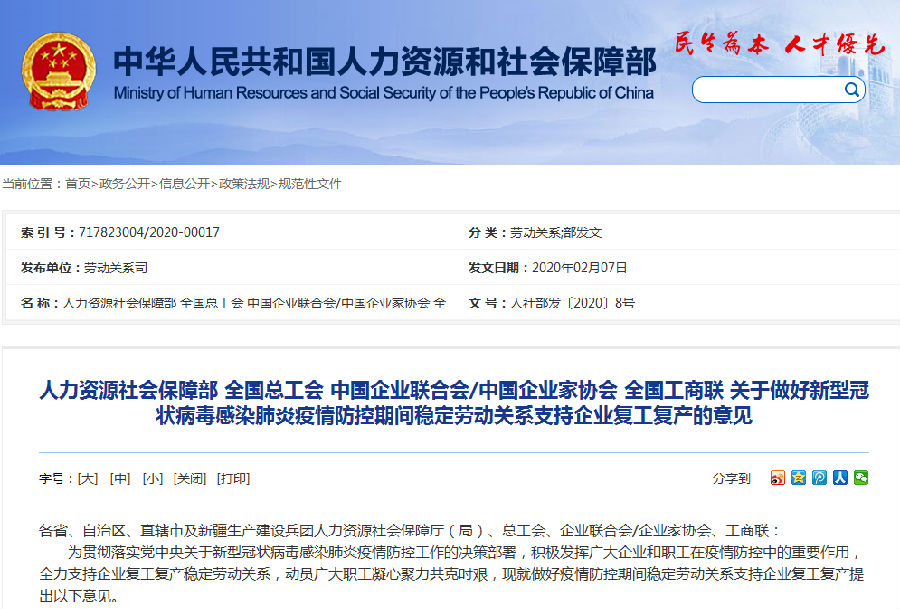Go to 首页 in breadcrumb
This screenshot has height=609, width=900.
point(77,184)
